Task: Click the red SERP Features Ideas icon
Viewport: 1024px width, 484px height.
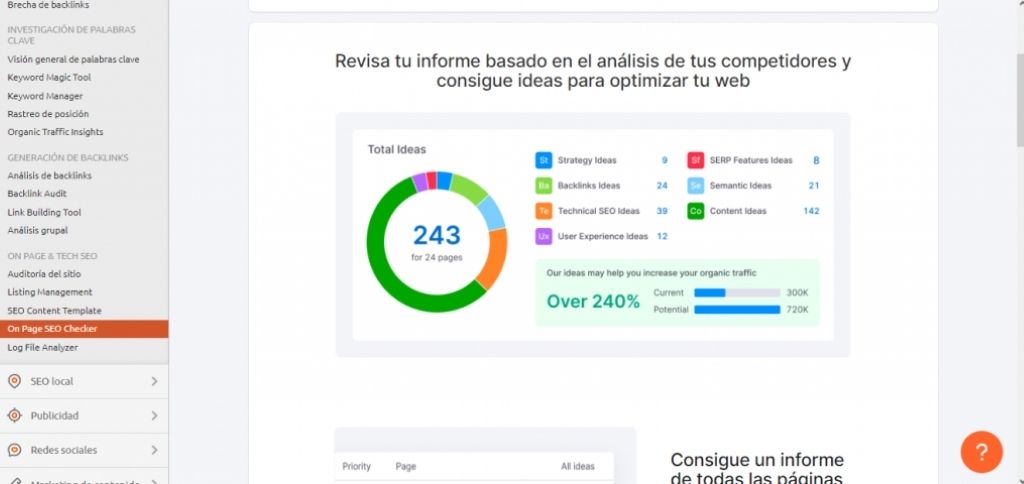Action: point(696,160)
